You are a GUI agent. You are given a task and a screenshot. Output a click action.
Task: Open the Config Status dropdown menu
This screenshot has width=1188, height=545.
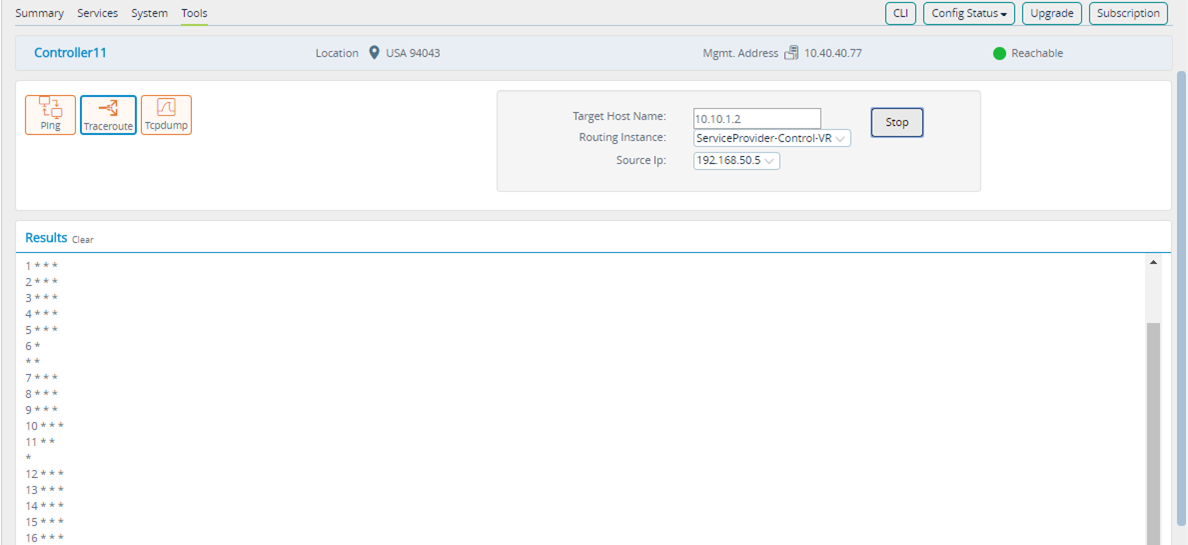point(968,14)
